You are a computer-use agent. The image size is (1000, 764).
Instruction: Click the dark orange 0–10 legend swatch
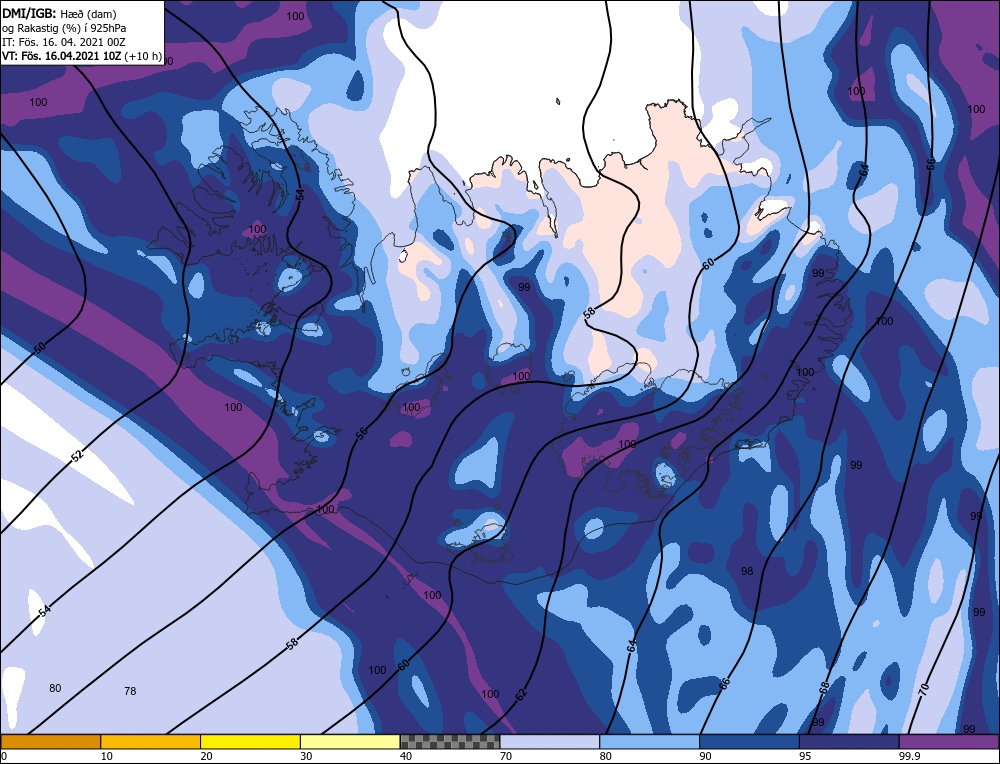(x=51, y=742)
